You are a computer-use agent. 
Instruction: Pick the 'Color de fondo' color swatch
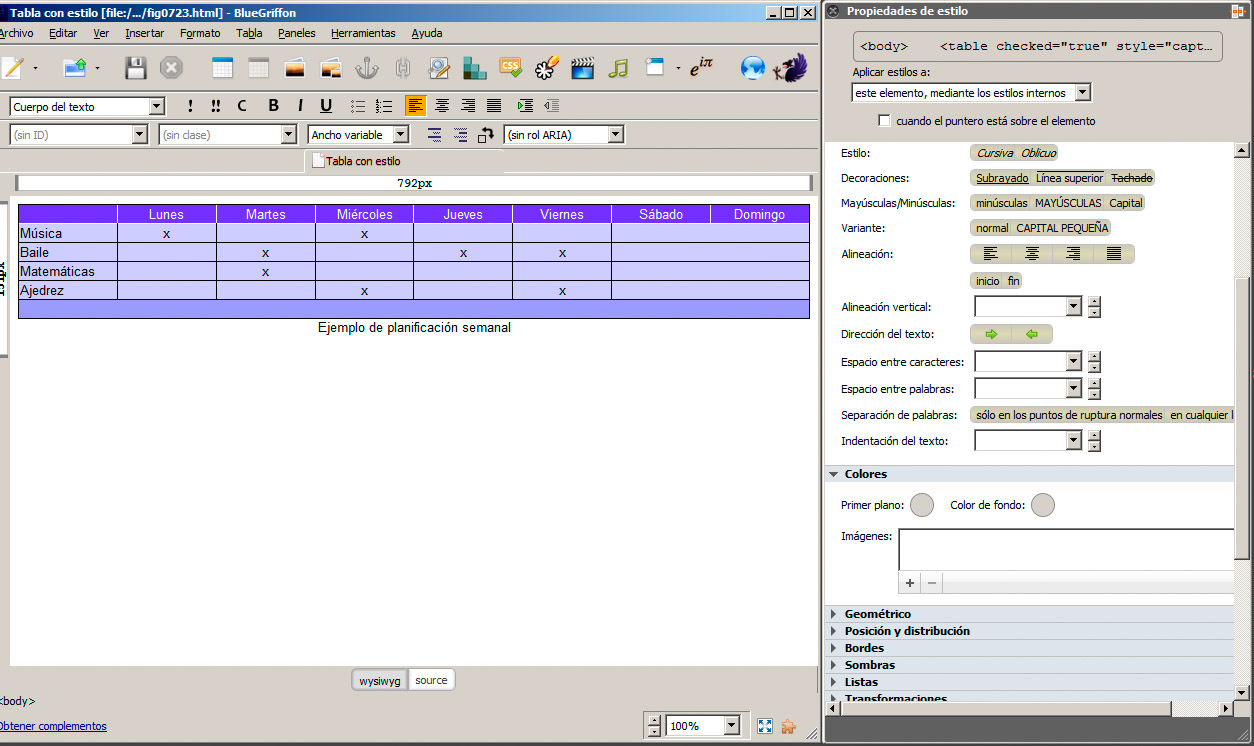point(1043,505)
